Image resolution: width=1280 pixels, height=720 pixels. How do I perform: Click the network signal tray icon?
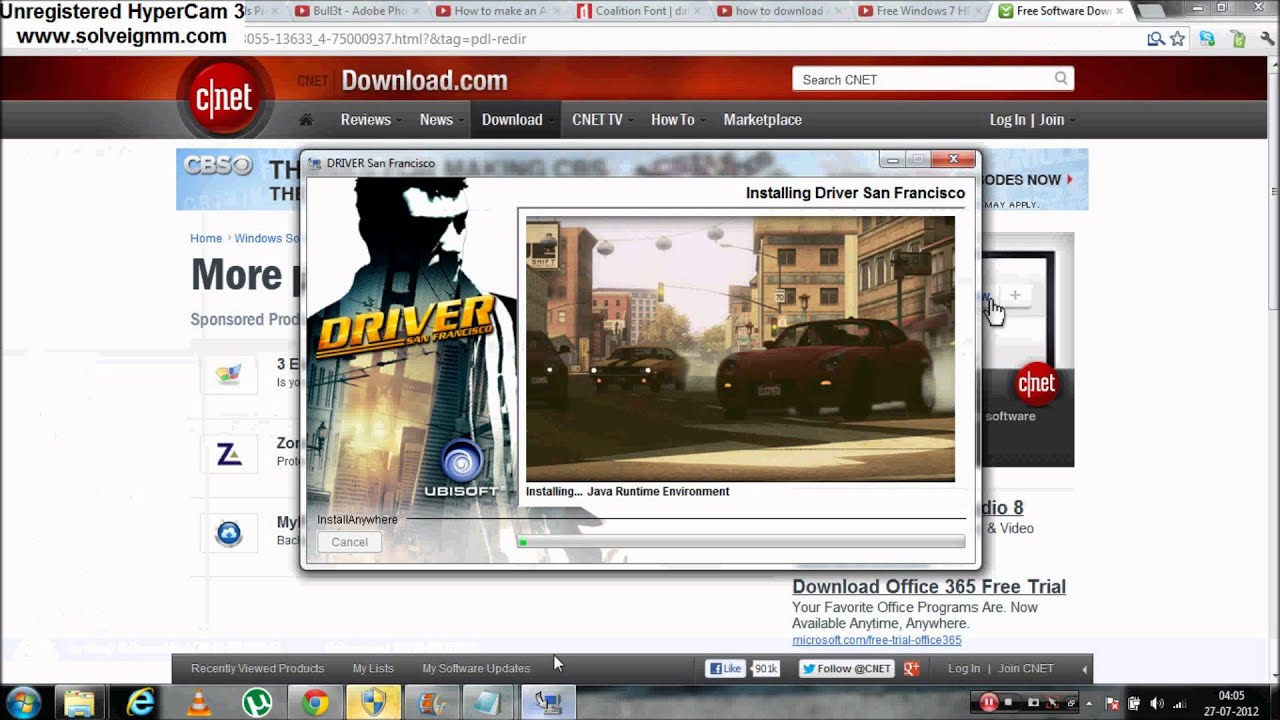pos(1178,703)
